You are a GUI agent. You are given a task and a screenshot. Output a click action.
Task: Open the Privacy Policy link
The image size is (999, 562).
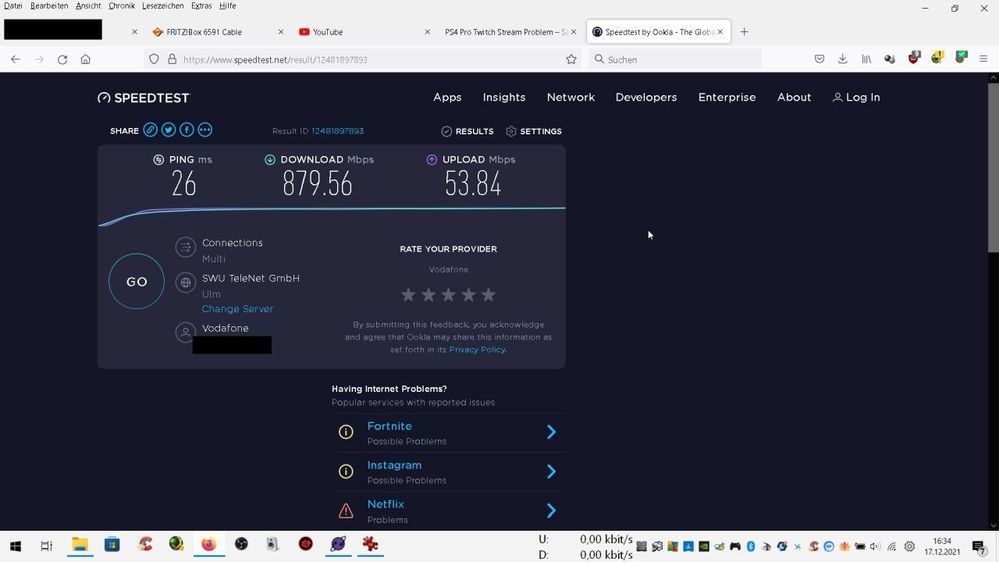[477, 349]
